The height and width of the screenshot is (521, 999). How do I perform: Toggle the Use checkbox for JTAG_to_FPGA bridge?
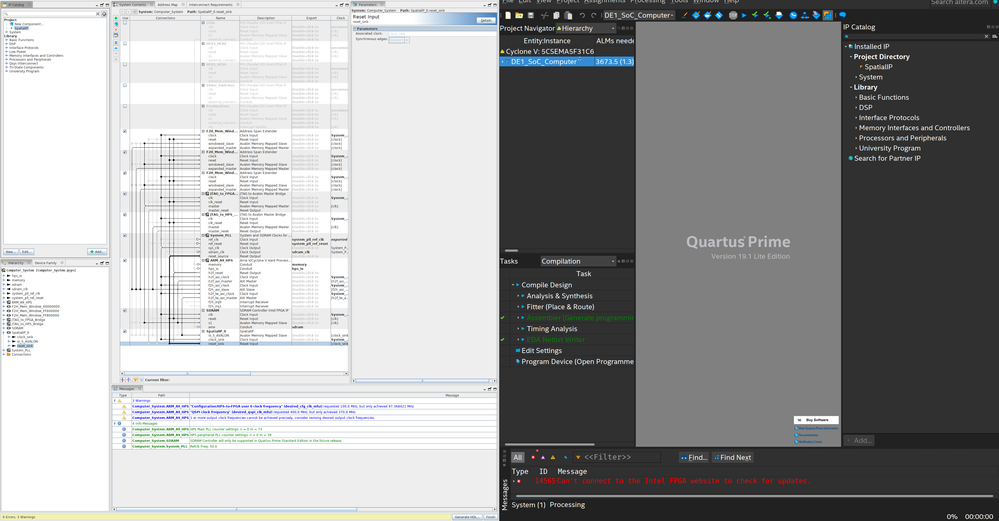click(125, 194)
